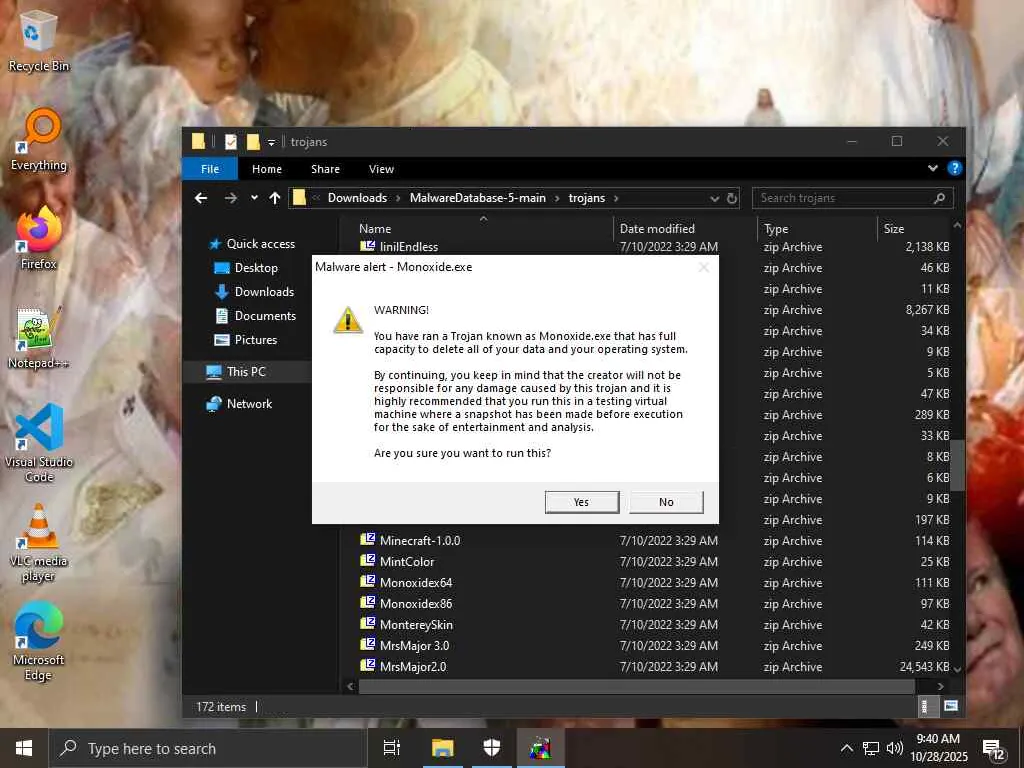The width and height of the screenshot is (1024, 768).
Task: Select Downloads in the address breadcrumb
Action: coord(357,198)
